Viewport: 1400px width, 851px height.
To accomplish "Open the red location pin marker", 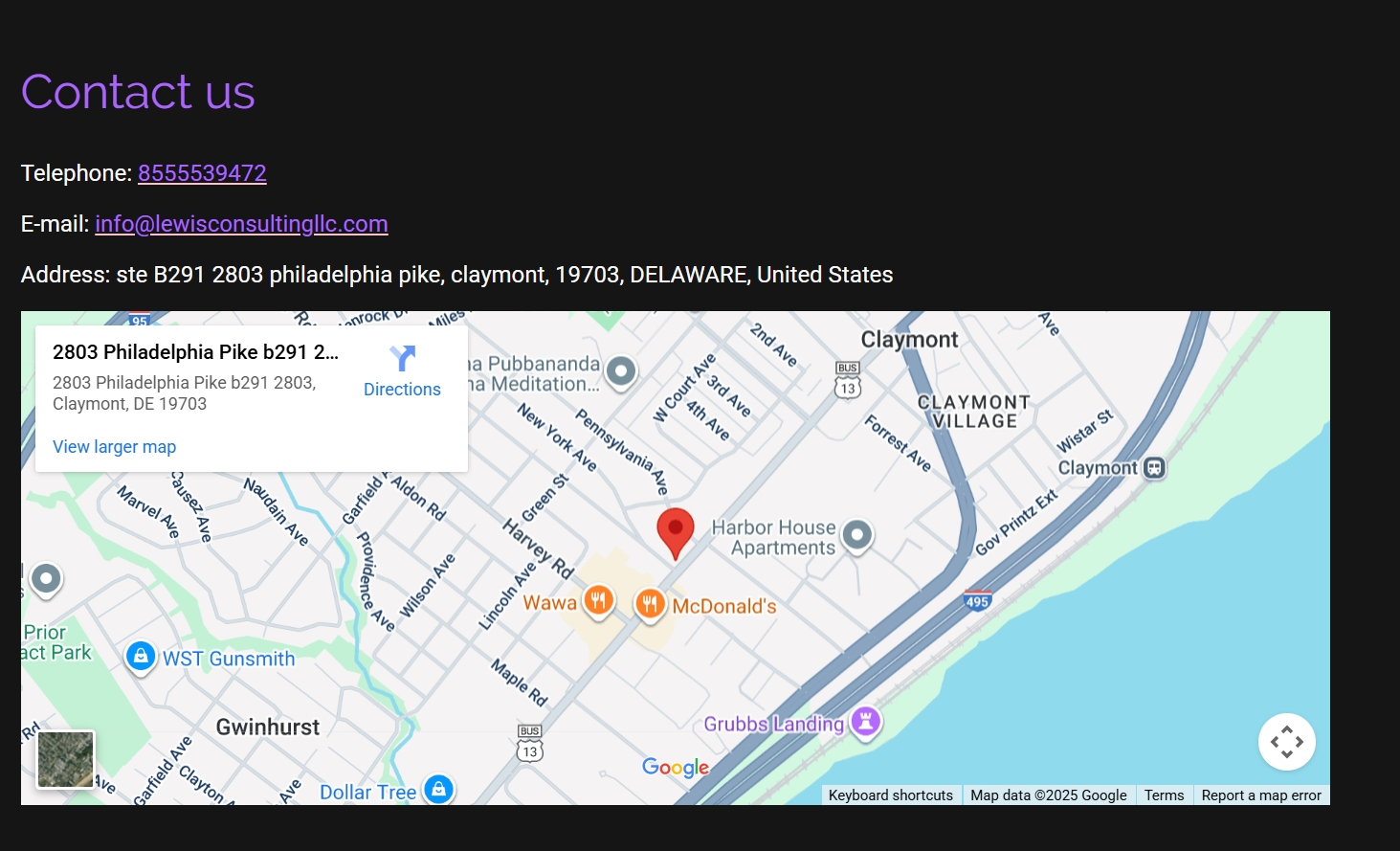I will click(x=675, y=533).
